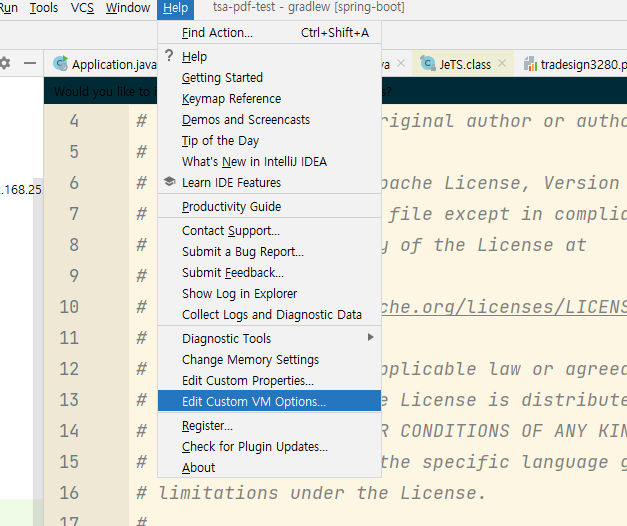Open the Tools menu
Viewport: 627px width, 526px height.
[44, 7]
